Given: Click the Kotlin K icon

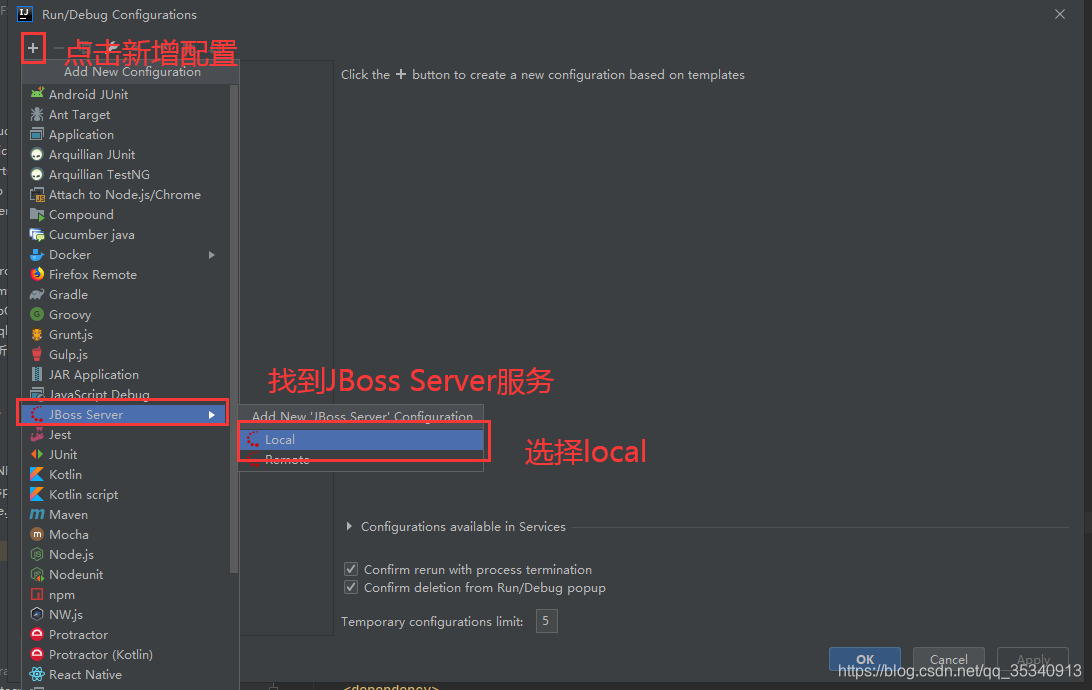Looking at the screenshot, I should [x=37, y=474].
